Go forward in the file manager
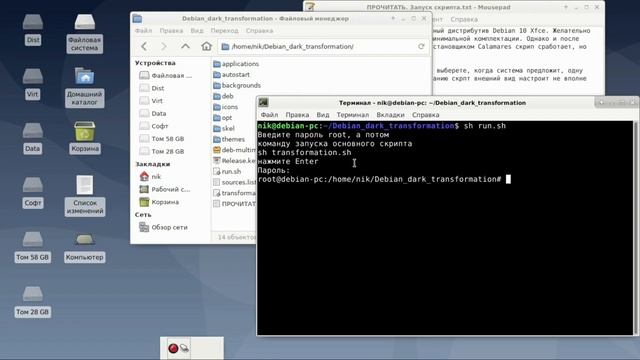The height and width of the screenshot is (360, 640). tap(164, 47)
